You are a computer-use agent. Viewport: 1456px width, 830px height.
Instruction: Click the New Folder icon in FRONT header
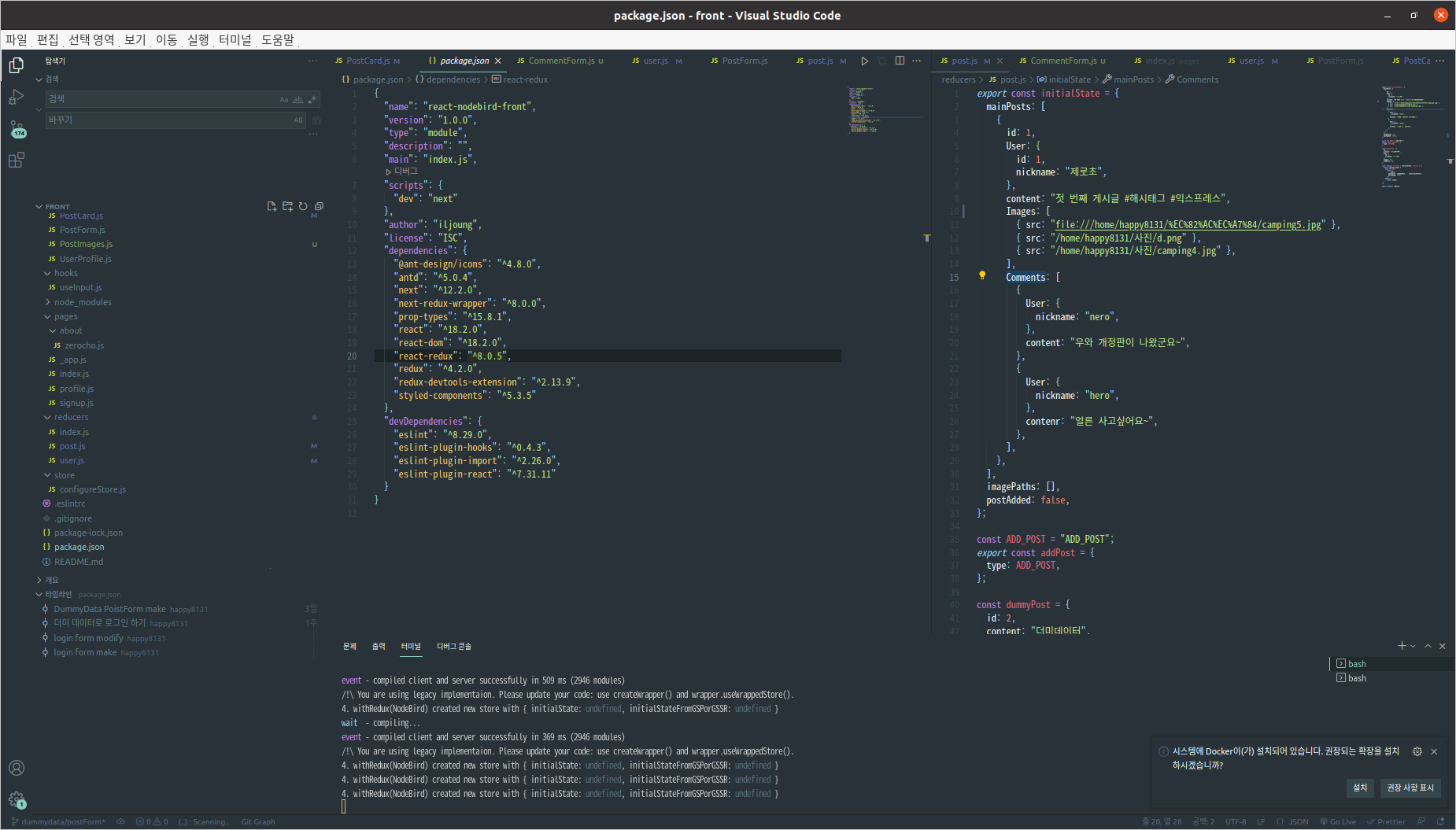coord(287,206)
